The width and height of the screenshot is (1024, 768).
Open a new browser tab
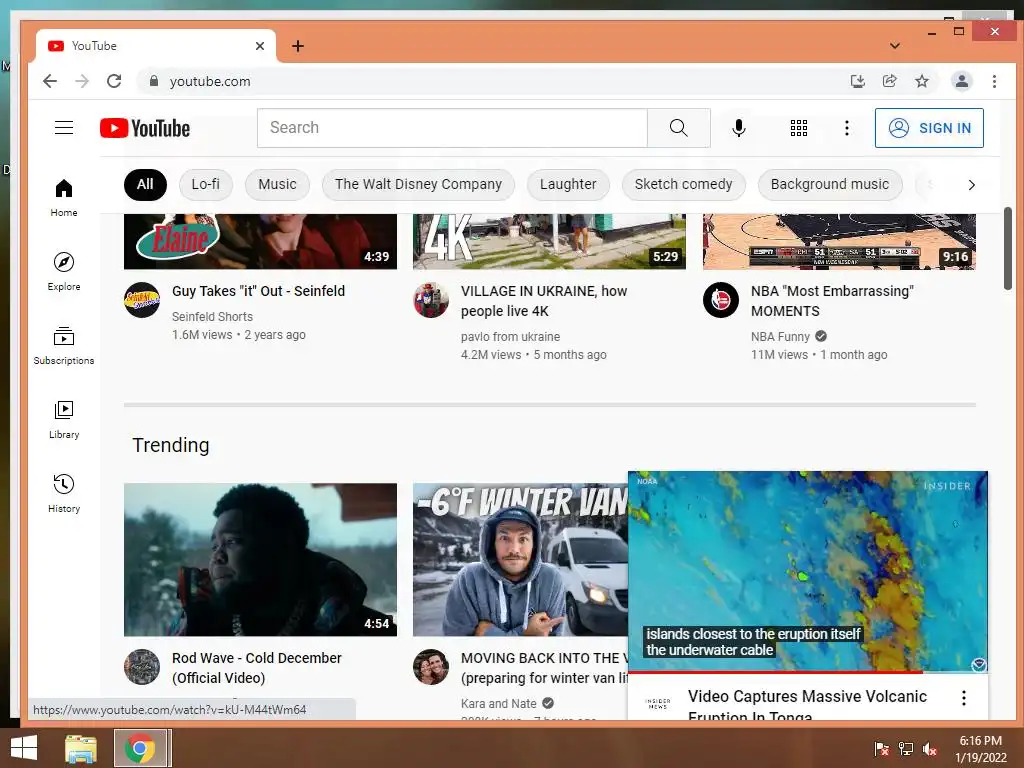(298, 46)
